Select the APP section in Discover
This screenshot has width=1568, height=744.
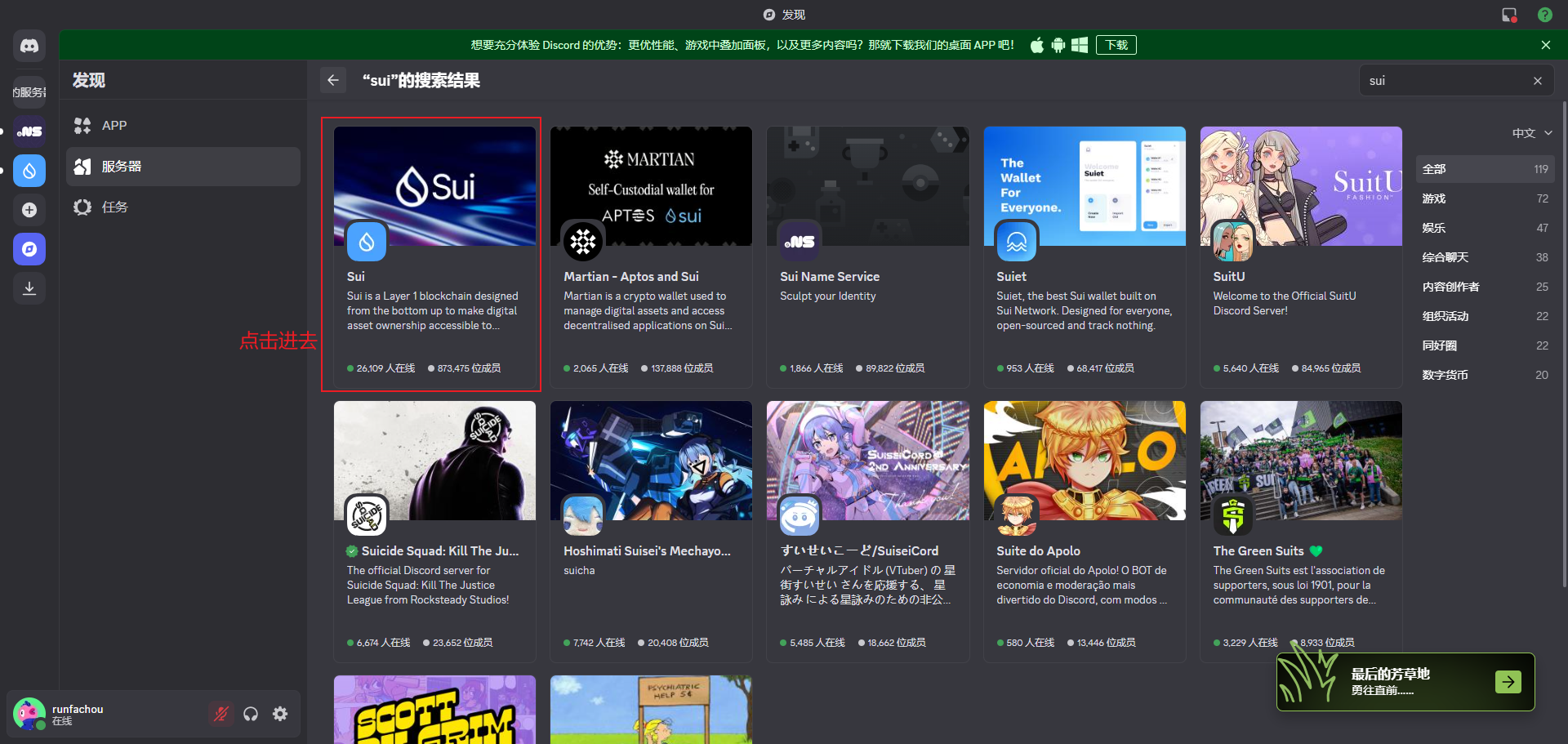[x=183, y=126]
